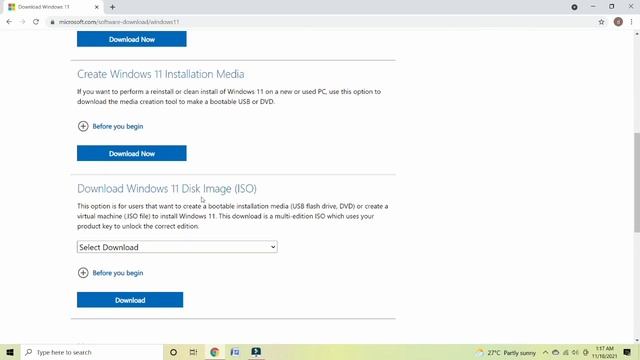The image size is (640, 360).
Task: Click the vertical page scrollbar thumb
Action: (x=637, y=182)
